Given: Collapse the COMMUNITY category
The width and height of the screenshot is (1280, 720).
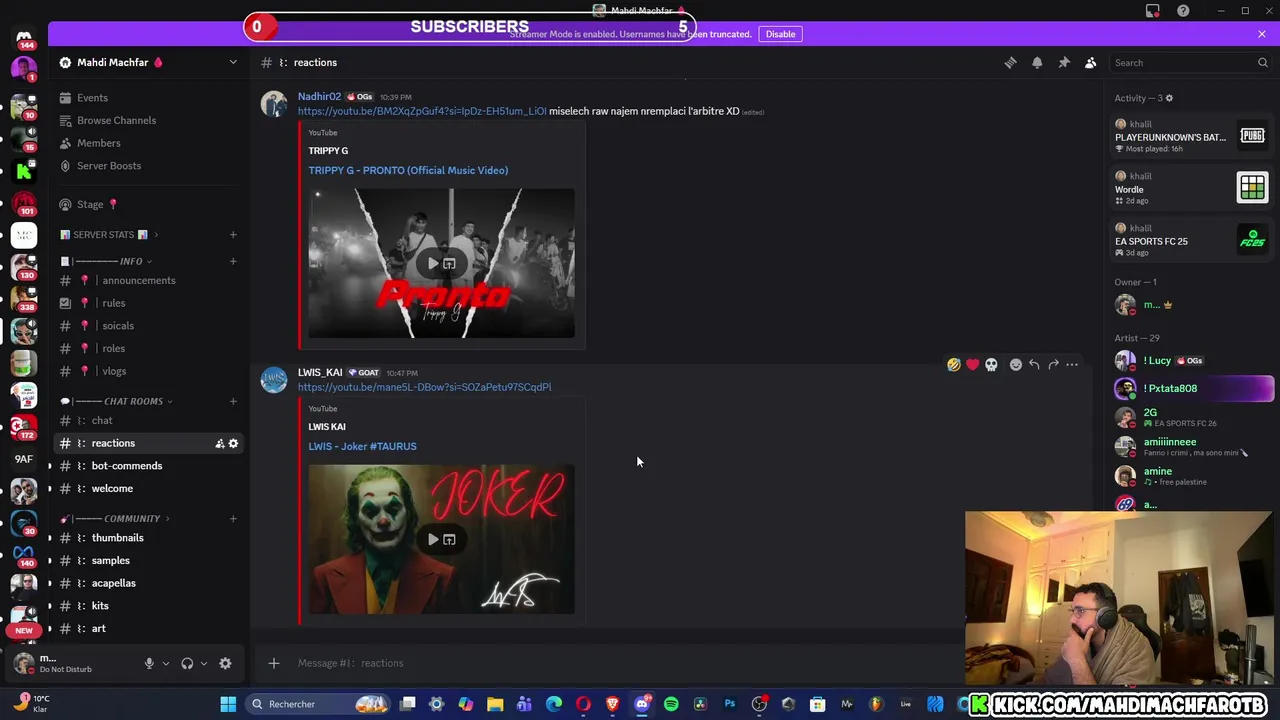Looking at the screenshot, I should (116, 518).
